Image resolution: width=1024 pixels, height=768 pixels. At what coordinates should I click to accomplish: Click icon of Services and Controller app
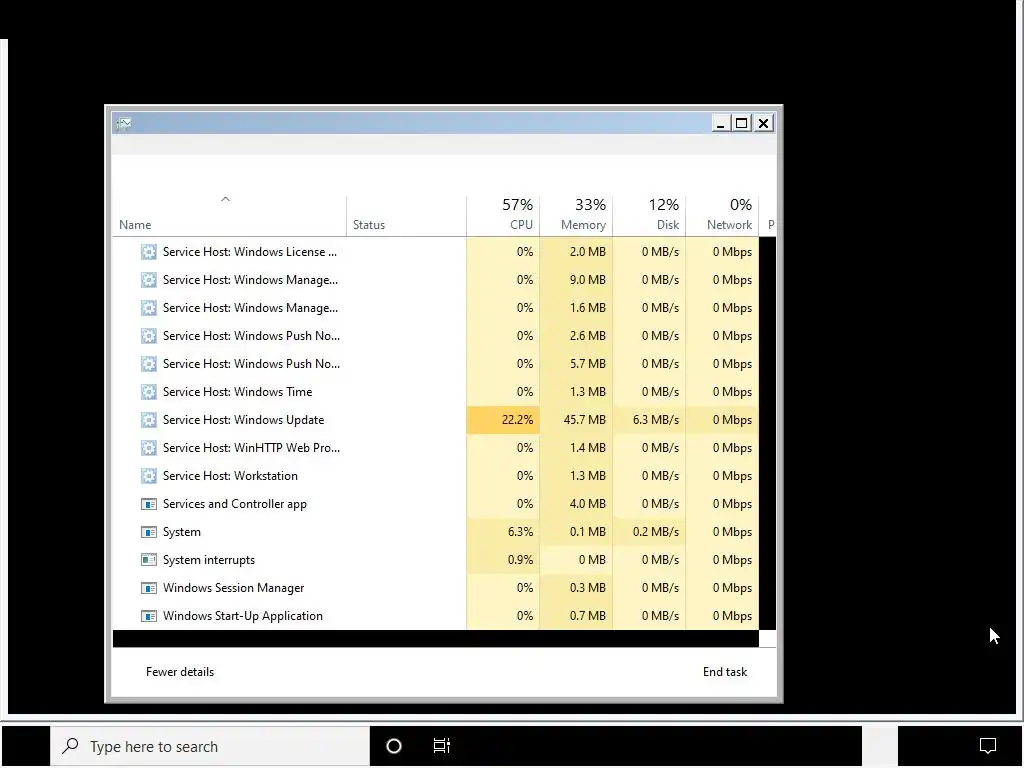click(149, 504)
